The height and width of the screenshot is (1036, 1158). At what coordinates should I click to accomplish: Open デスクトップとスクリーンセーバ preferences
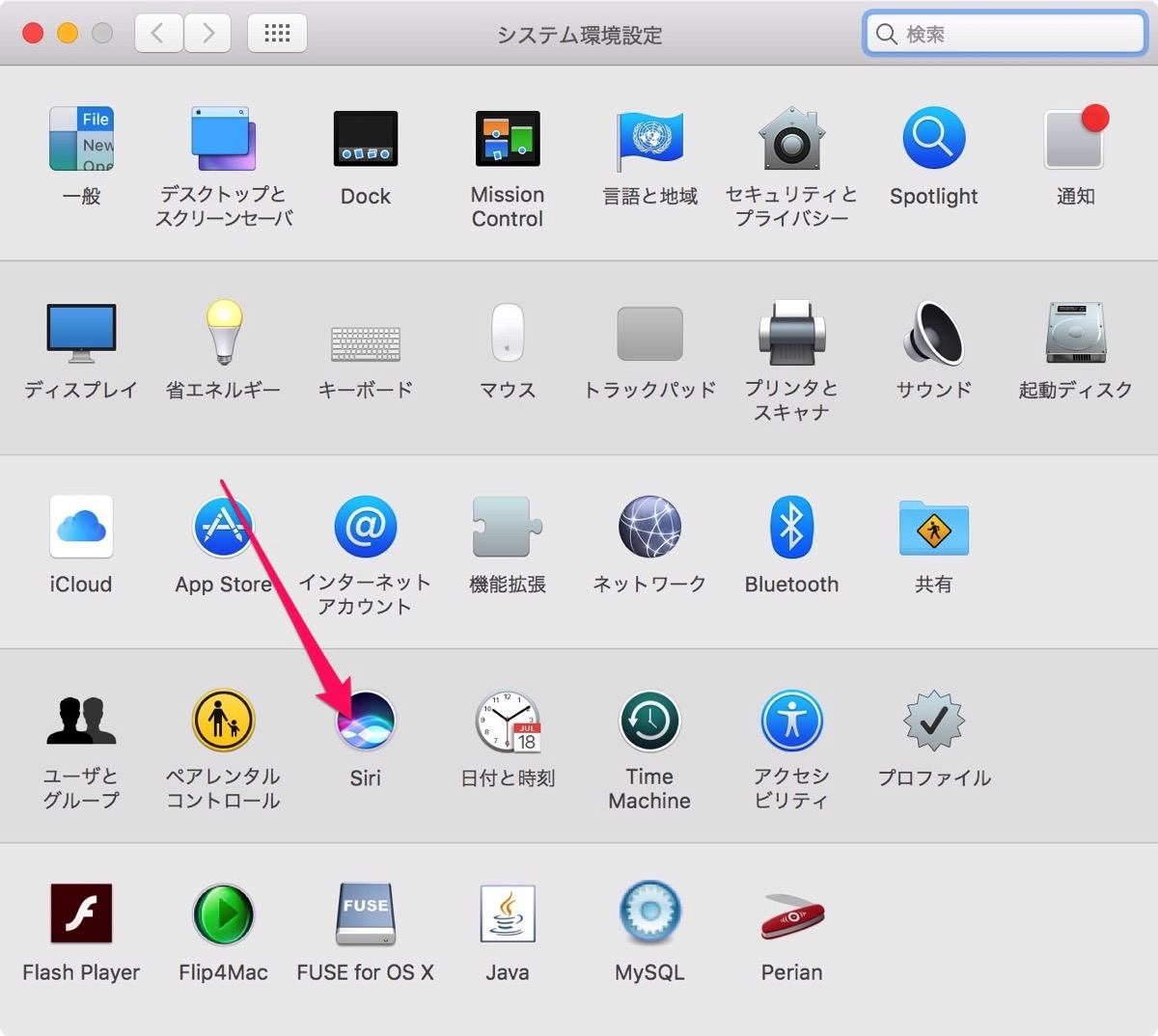click(223, 139)
